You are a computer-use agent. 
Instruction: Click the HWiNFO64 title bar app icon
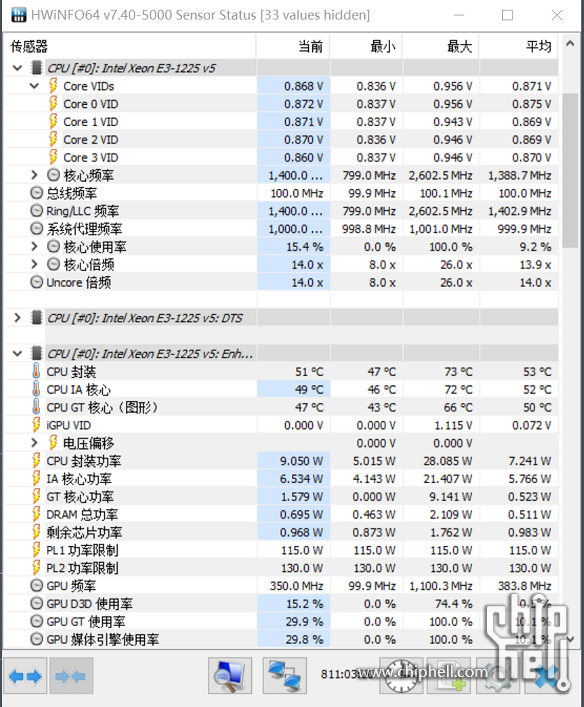point(18,15)
